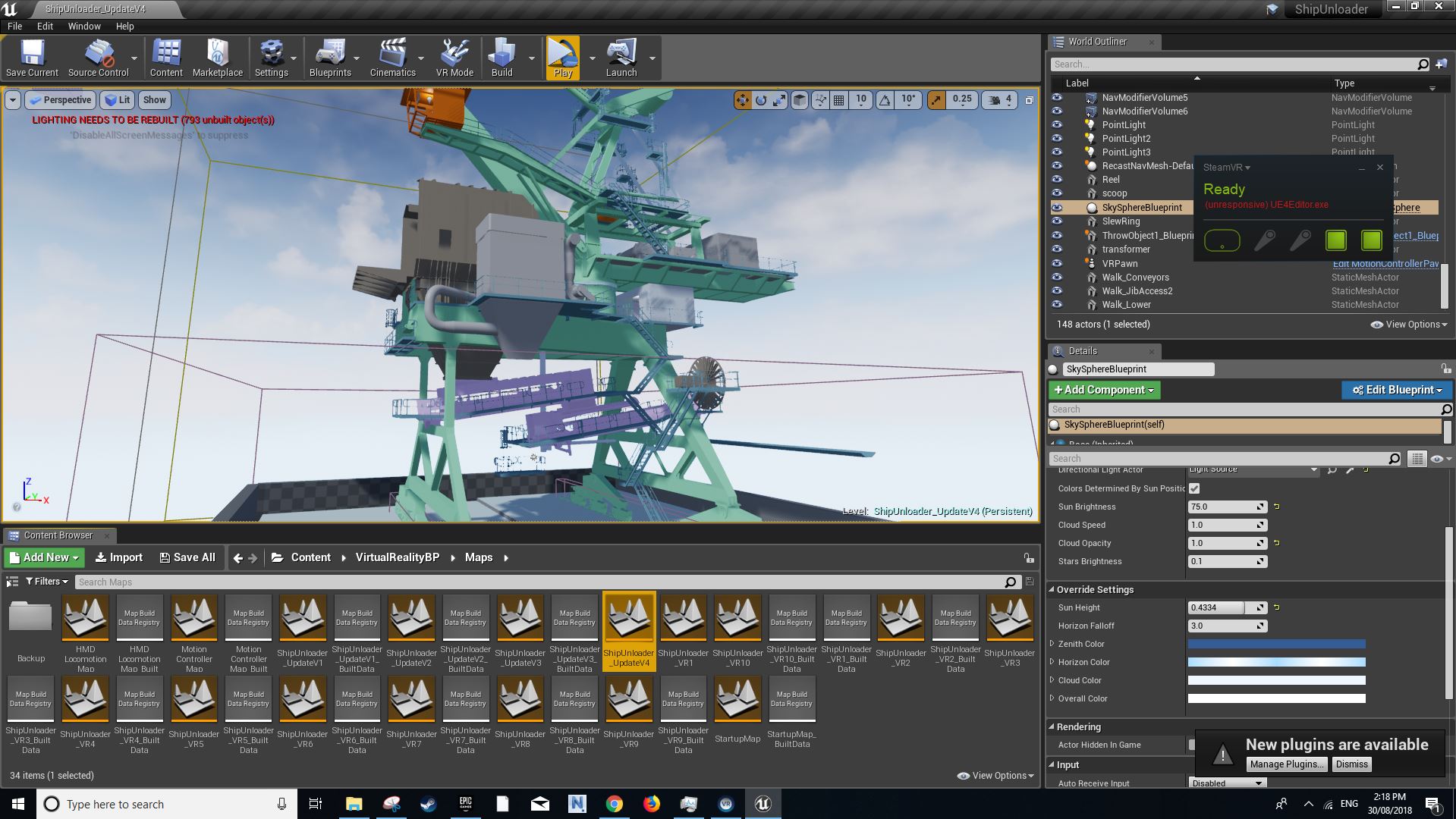Click the Save All button
The height and width of the screenshot is (819, 1456).
(187, 557)
